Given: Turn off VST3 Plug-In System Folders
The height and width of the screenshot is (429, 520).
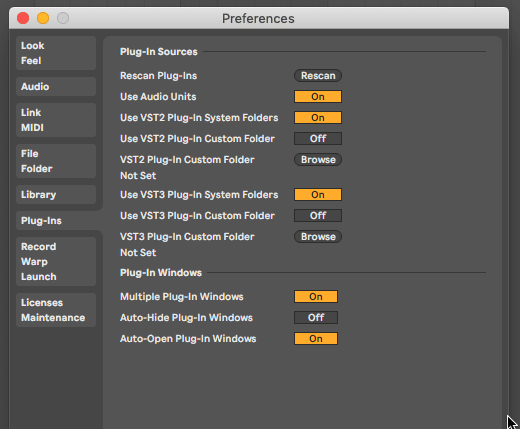Looking at the screenshot, I should point(318,195).
